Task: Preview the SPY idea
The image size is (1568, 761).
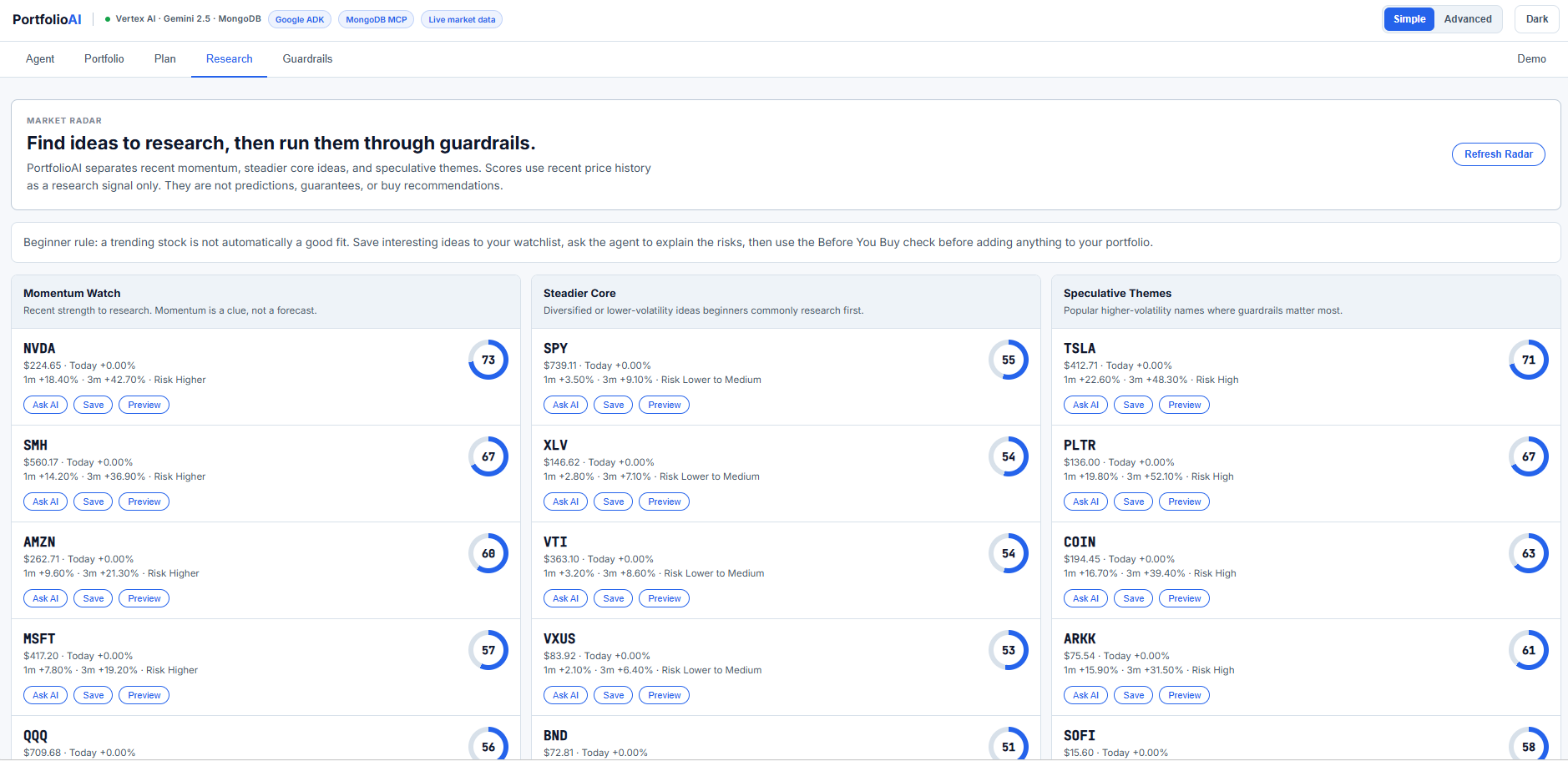Action: coord(665,405)
